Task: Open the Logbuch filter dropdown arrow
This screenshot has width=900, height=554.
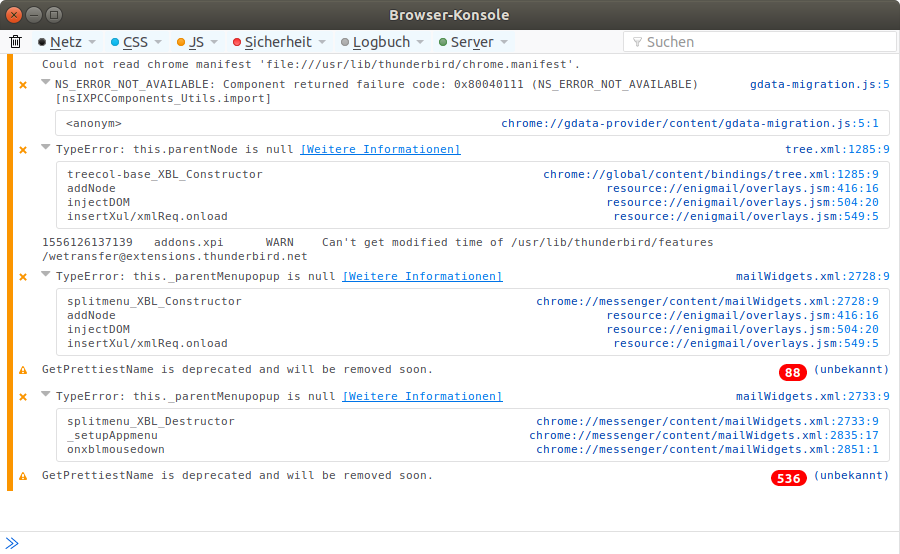Action: [x=421, y=42]
